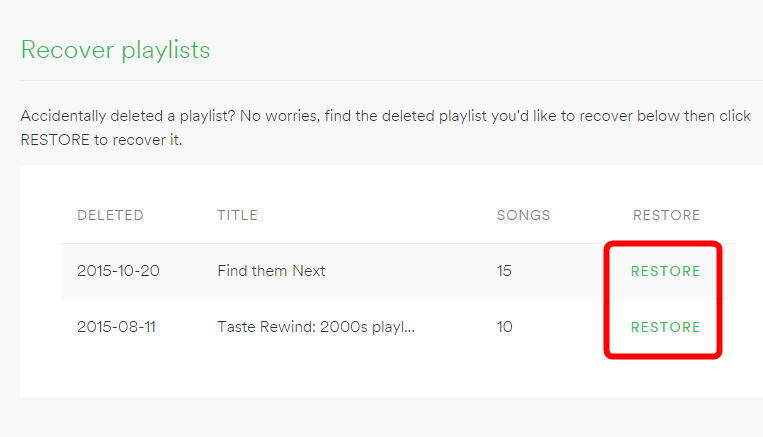Click the song count 15
Viewport: 763px width, 437px height.
[504, 271]
